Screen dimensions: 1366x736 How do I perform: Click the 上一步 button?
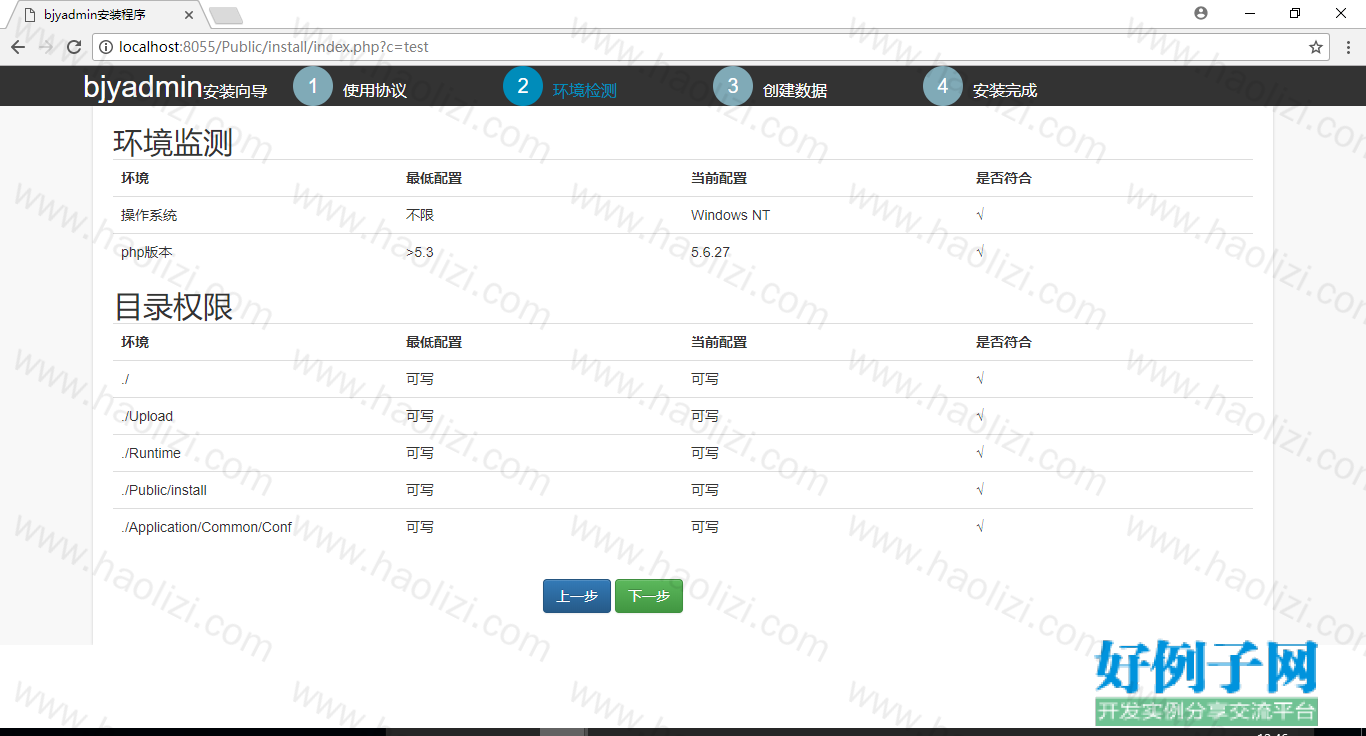pos(577,596)
